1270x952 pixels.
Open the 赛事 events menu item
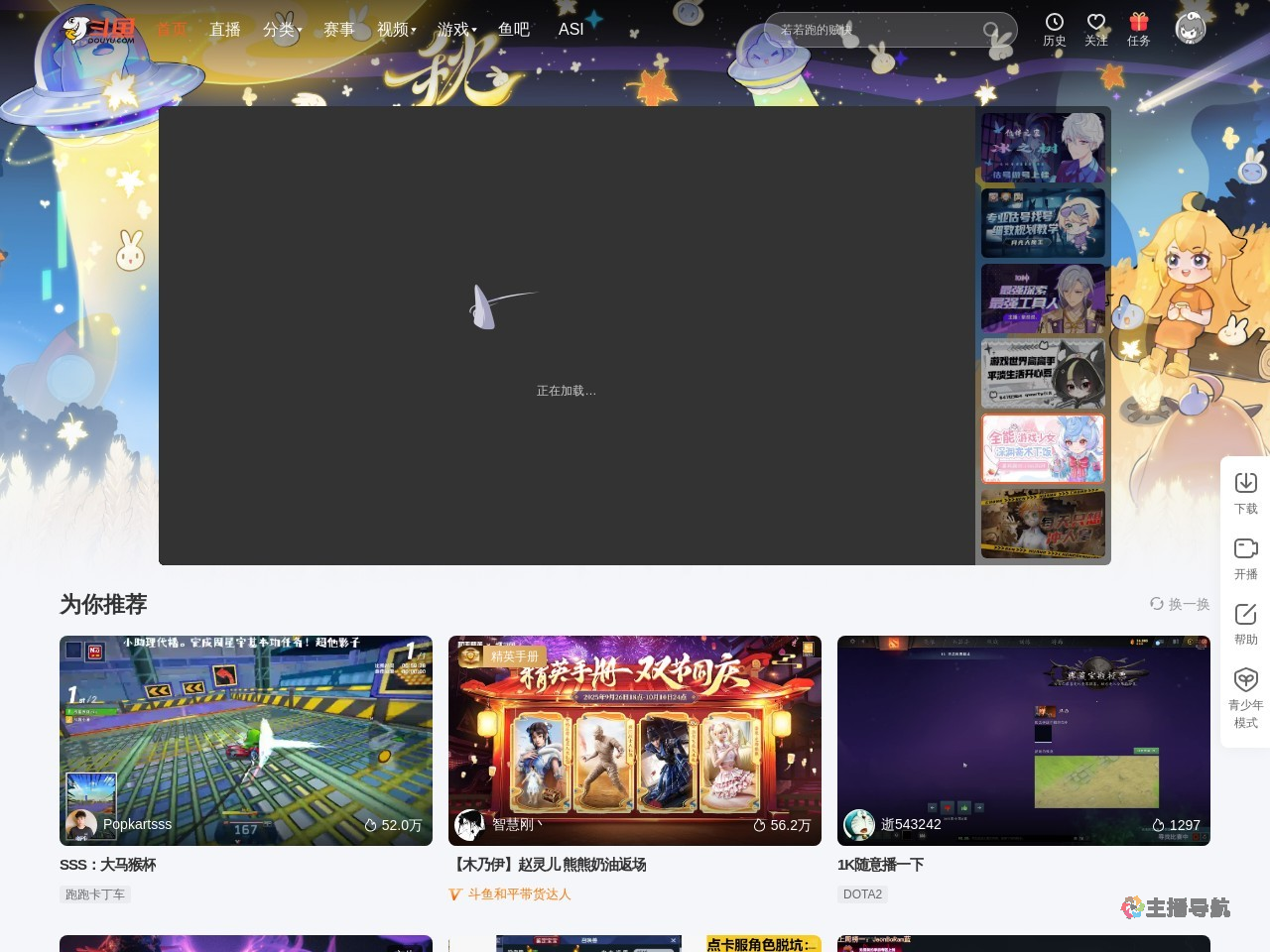[x=338, y=30]
